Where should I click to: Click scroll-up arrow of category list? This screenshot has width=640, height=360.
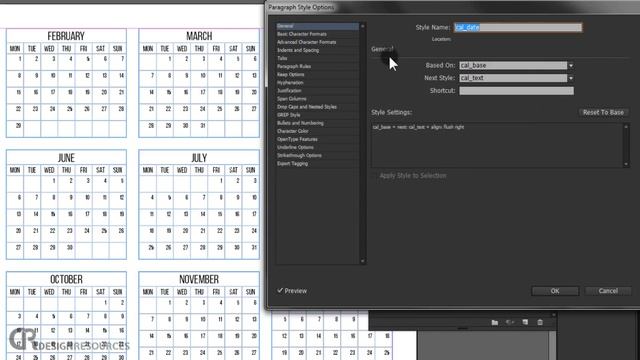pos(362,26)
